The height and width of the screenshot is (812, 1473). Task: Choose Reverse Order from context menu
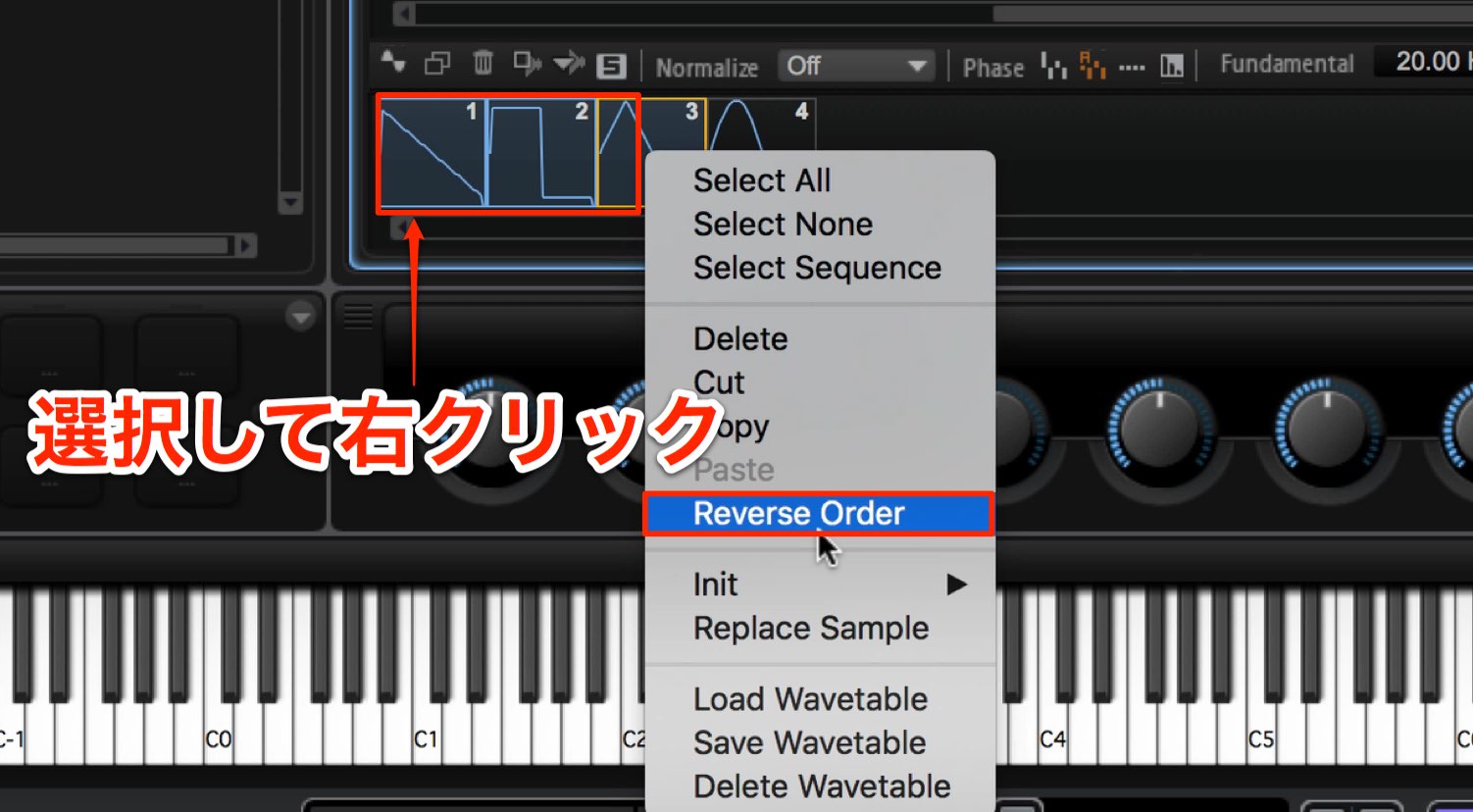click(820, 513)
